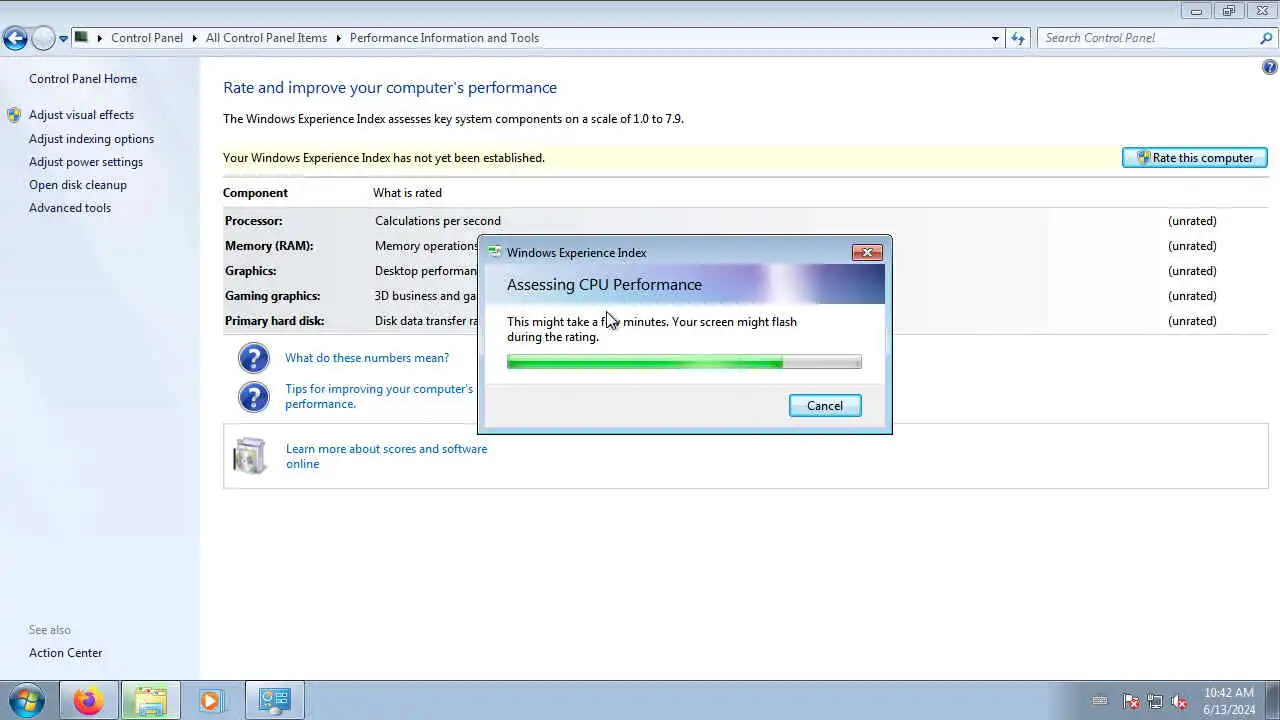
Task: Expand the arrow after Control Panel breadcrumb
Action: 194,38
